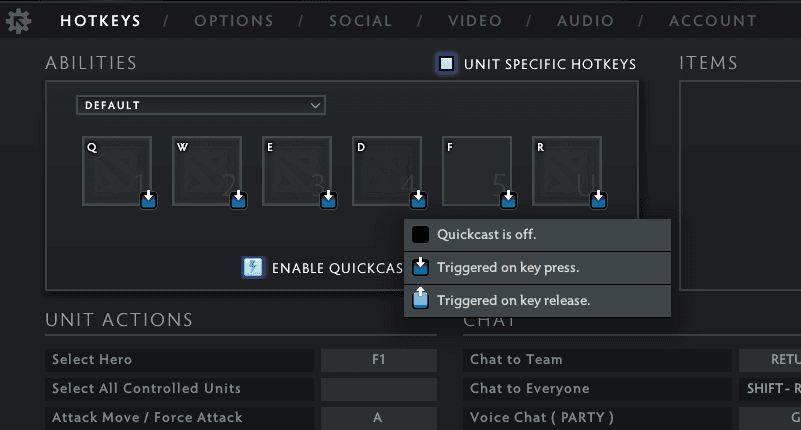Rebind the Voice Chat Party key
Screen dimensions: 801x430
point(770,418)
